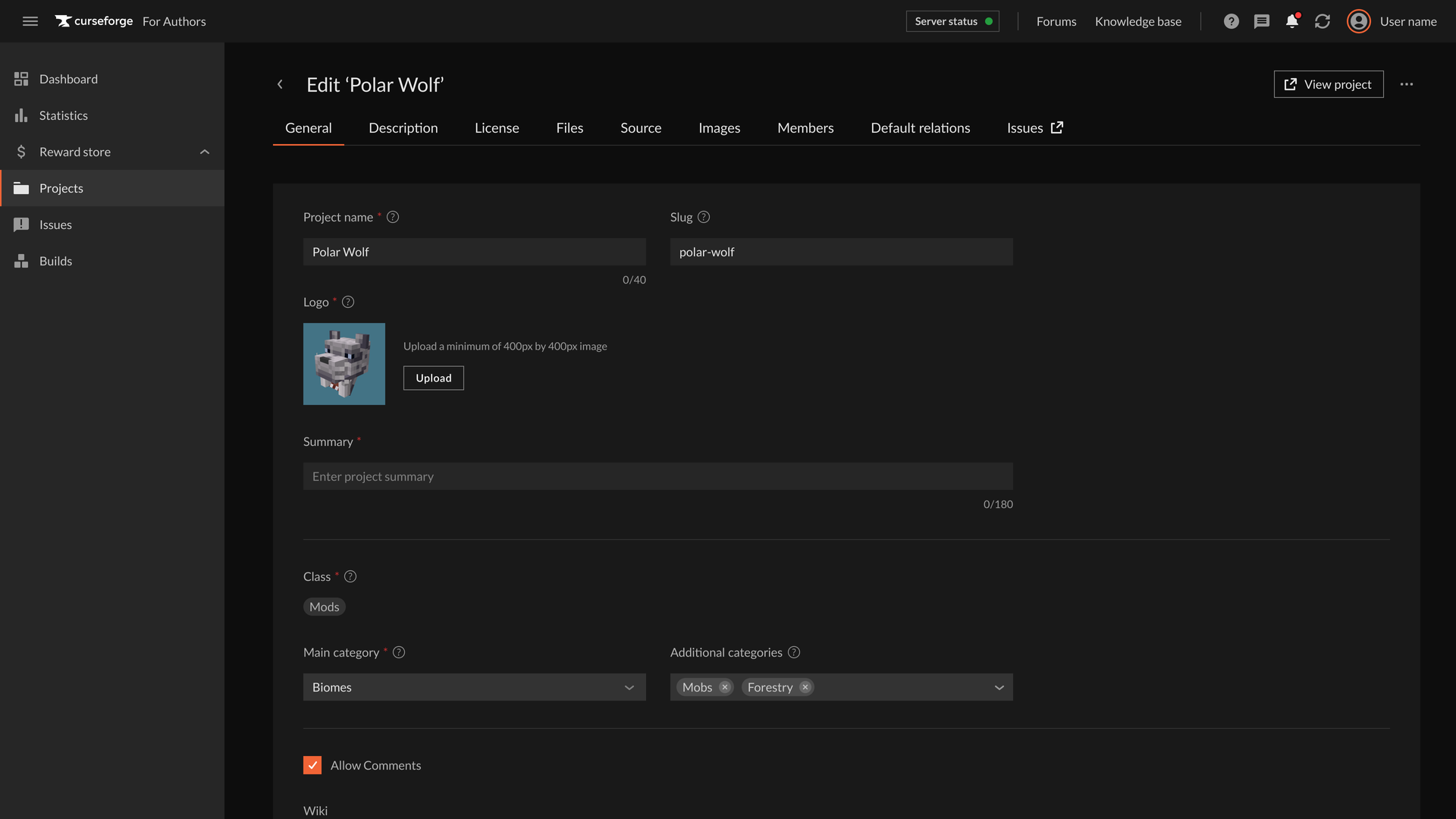Expand the Additional categories dropdown arrow
Viewport: 1456px width, 819px height.
[x=999, y=687]
